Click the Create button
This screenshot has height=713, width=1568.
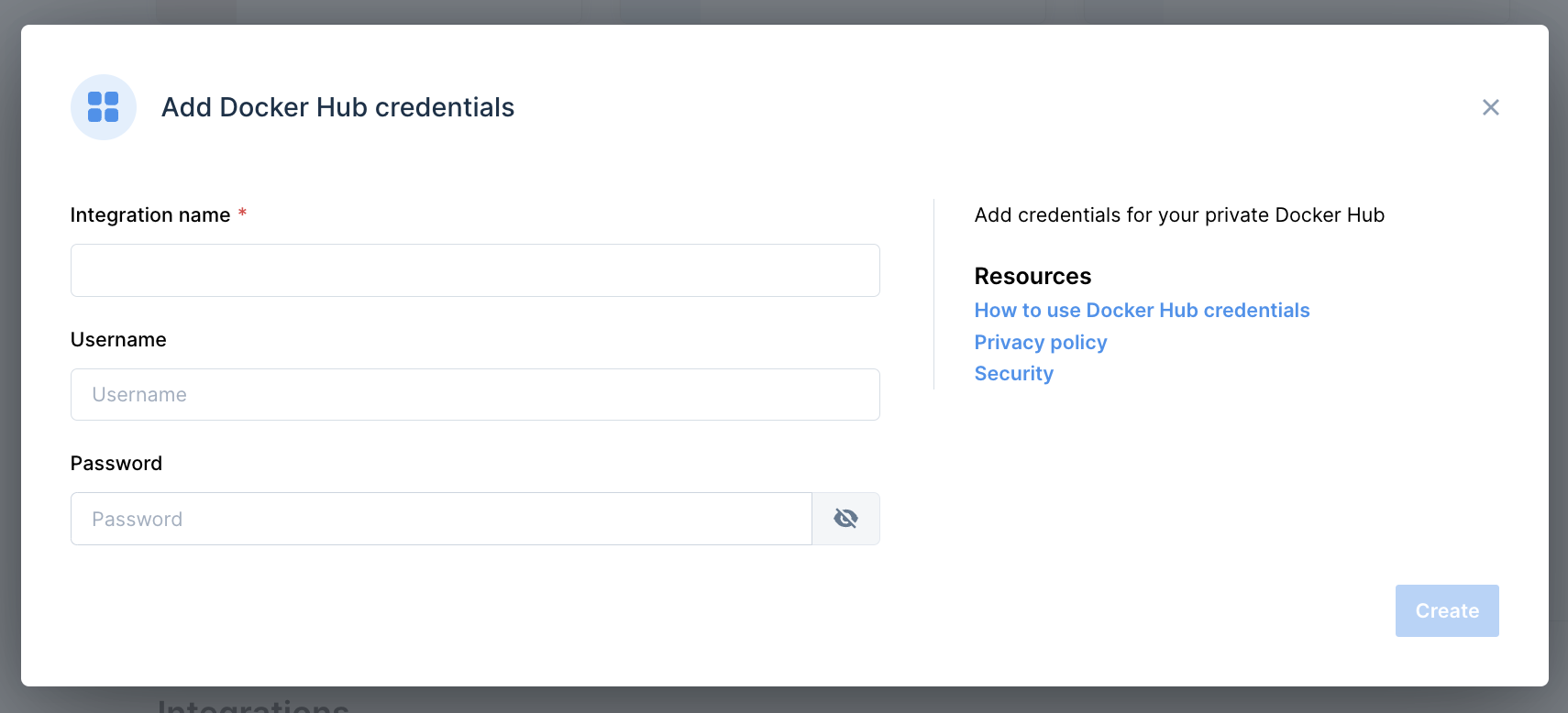point(1447,610)
